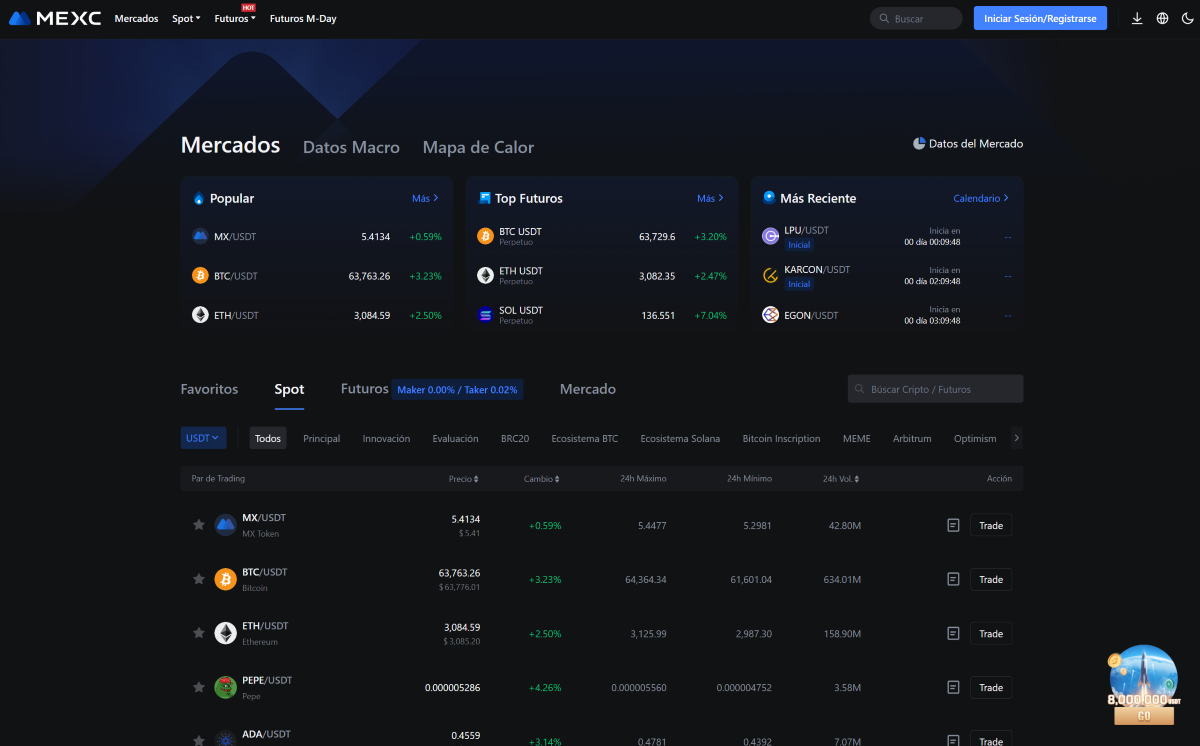Open Más in Top Futuros card
The image size is (1200, 746).
[710, 198]
